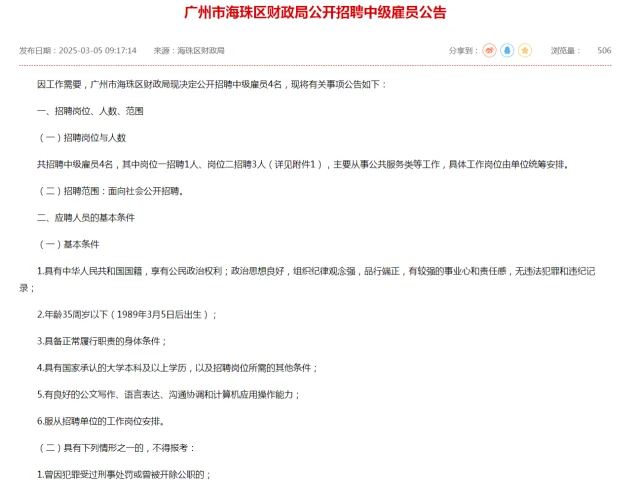Screen dimensions: 640x487
Task: Click condition 5.有良好的公文写作
Action: coord(169,395)
